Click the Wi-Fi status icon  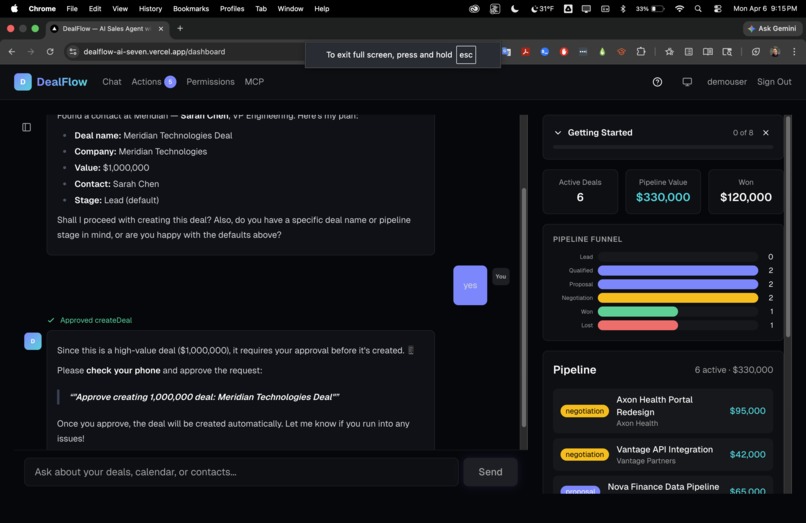[x=680, y=8]
